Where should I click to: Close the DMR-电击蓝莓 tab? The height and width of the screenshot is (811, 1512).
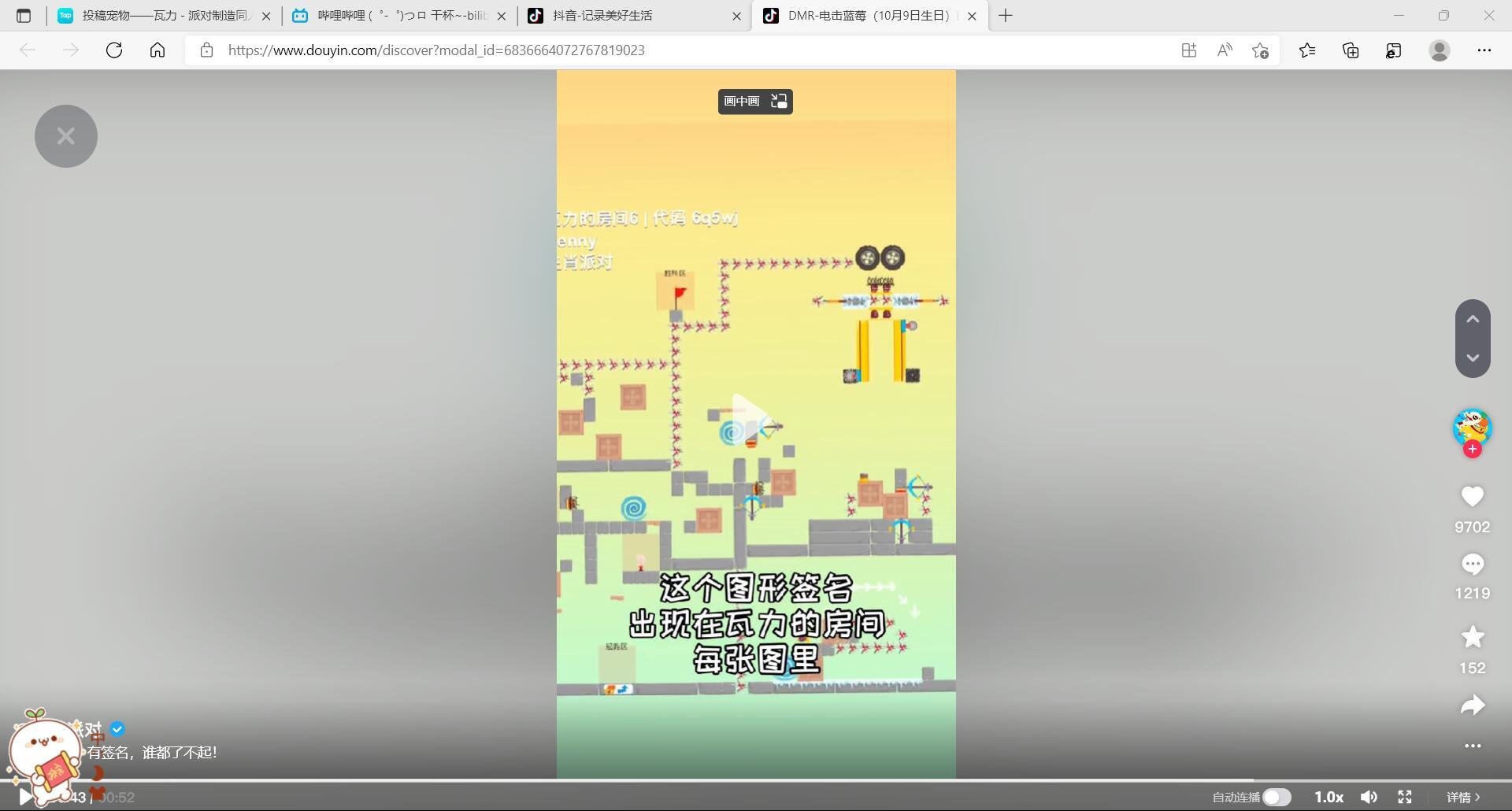pyautogui.click(x=972, y=16)
